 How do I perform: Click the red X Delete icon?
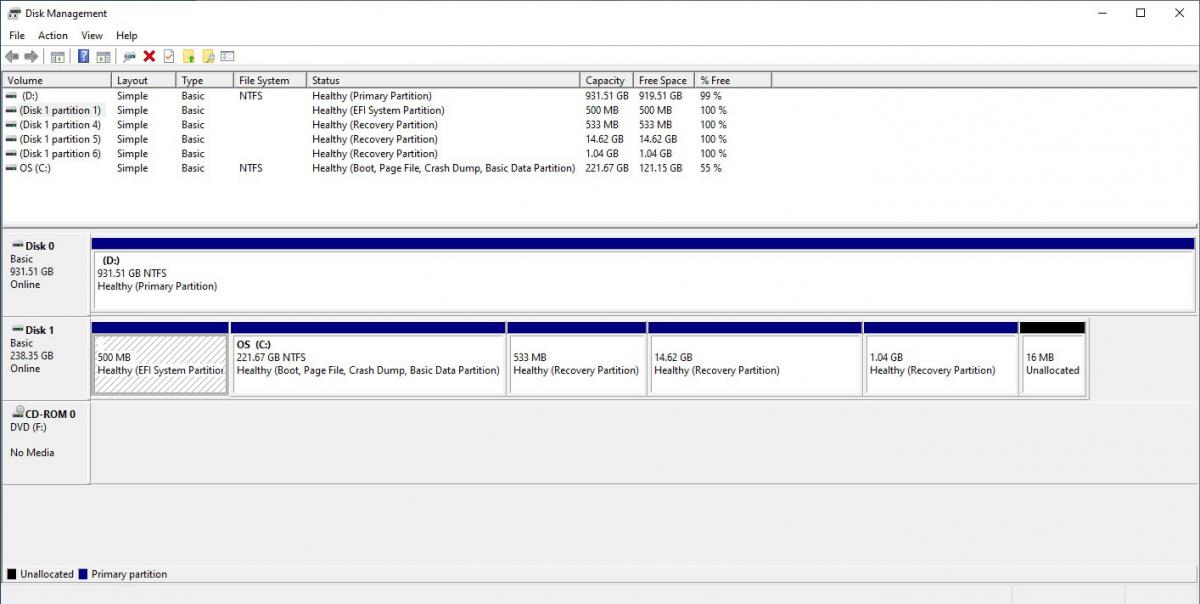click(149, 57)
